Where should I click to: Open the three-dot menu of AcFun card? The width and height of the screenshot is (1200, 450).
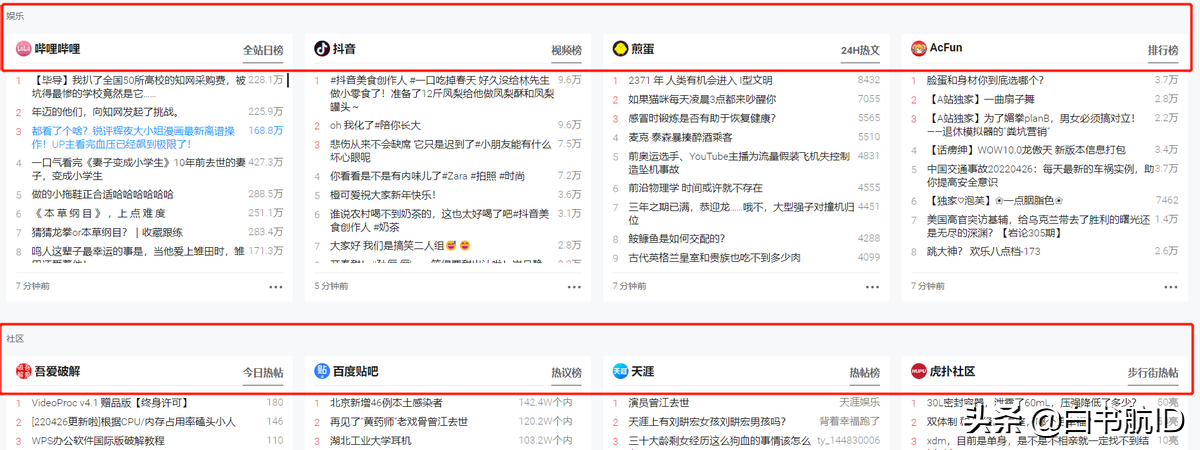1171,286
